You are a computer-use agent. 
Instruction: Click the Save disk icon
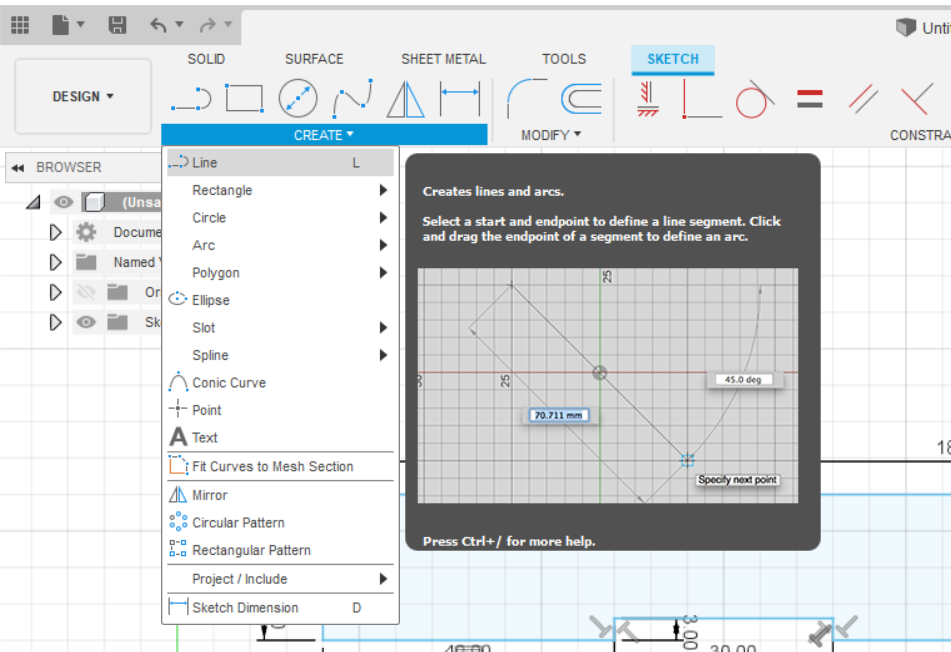[x=117, y=25]
